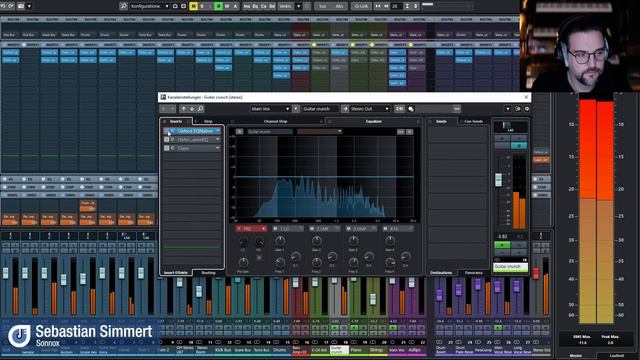This screenshot has height=360, width=640.
Task: Click the Sus button in toolbar
Action: [x=322, y=6]
